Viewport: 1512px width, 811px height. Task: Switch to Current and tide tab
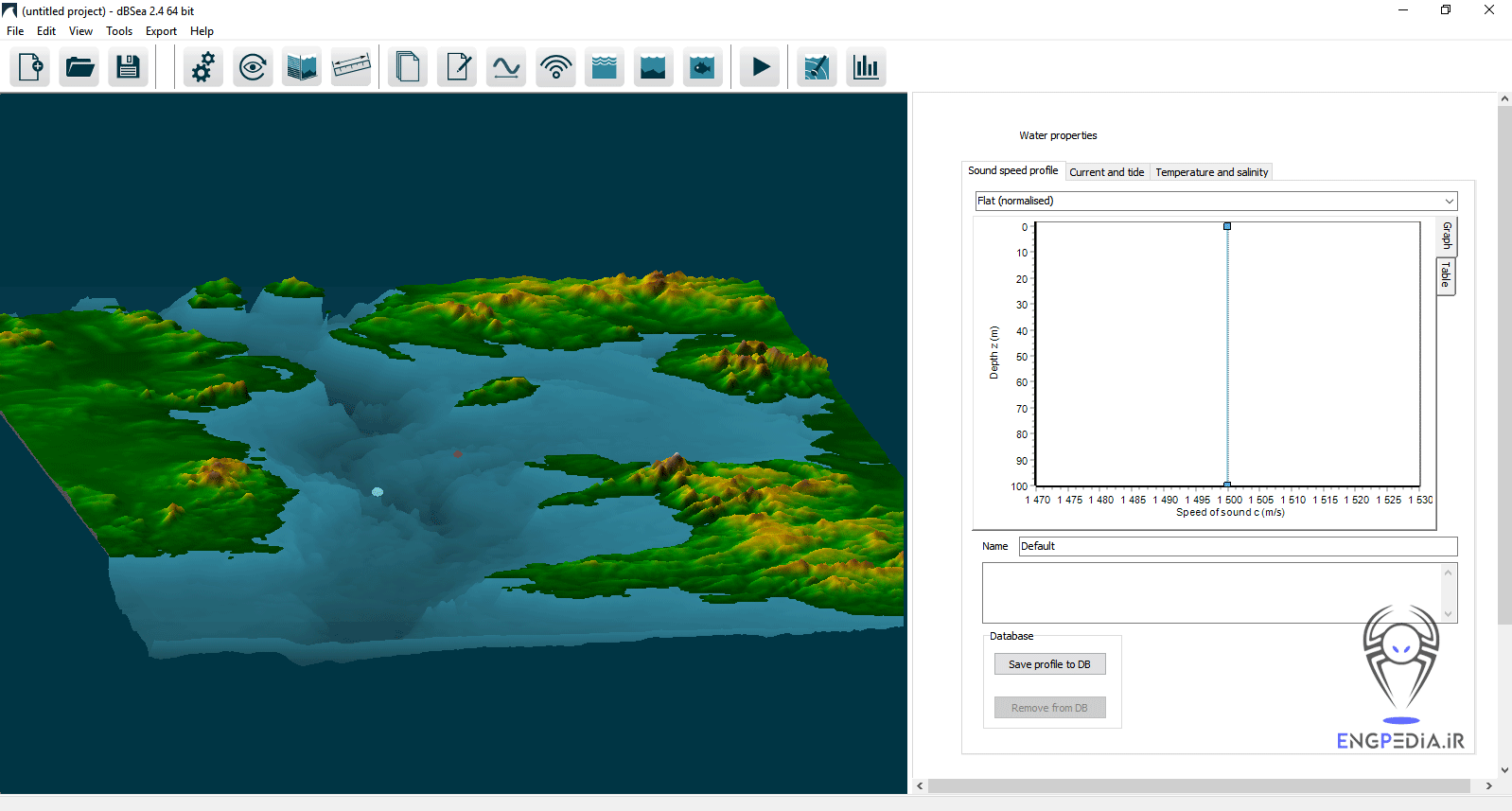click(x=1106, y=172)
